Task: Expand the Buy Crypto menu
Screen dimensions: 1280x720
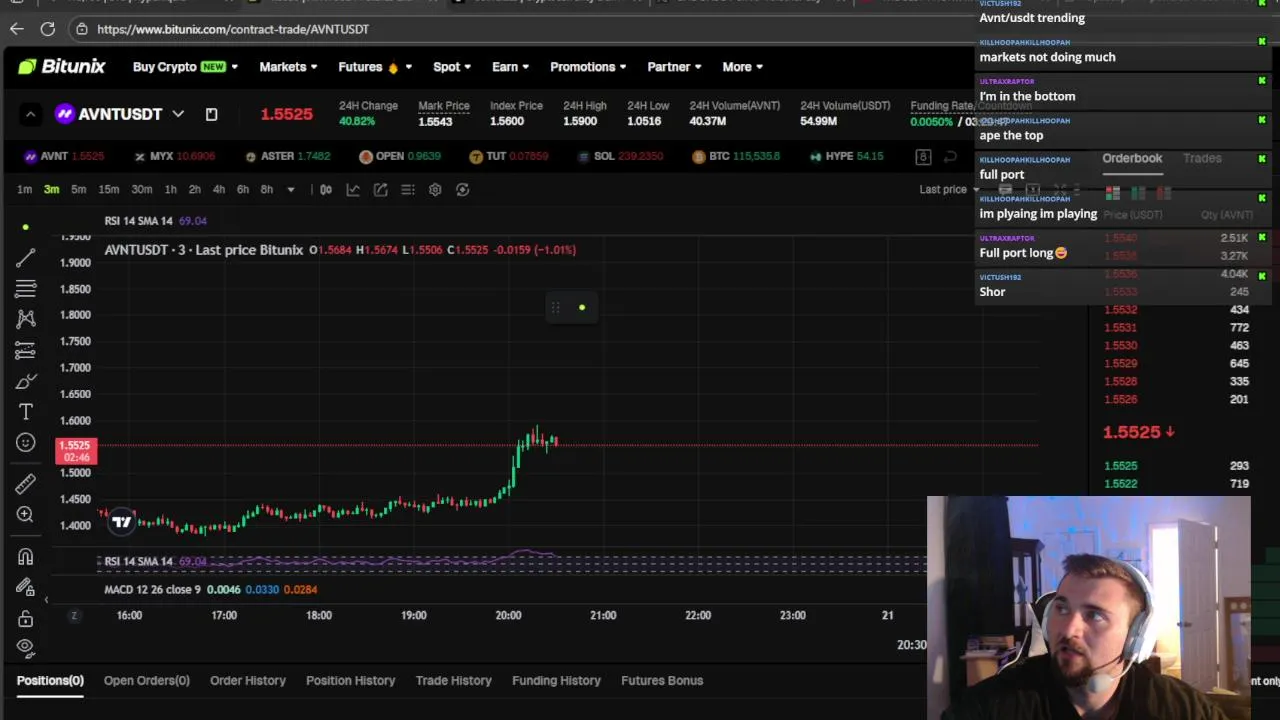Action: [x=185, y=67]
